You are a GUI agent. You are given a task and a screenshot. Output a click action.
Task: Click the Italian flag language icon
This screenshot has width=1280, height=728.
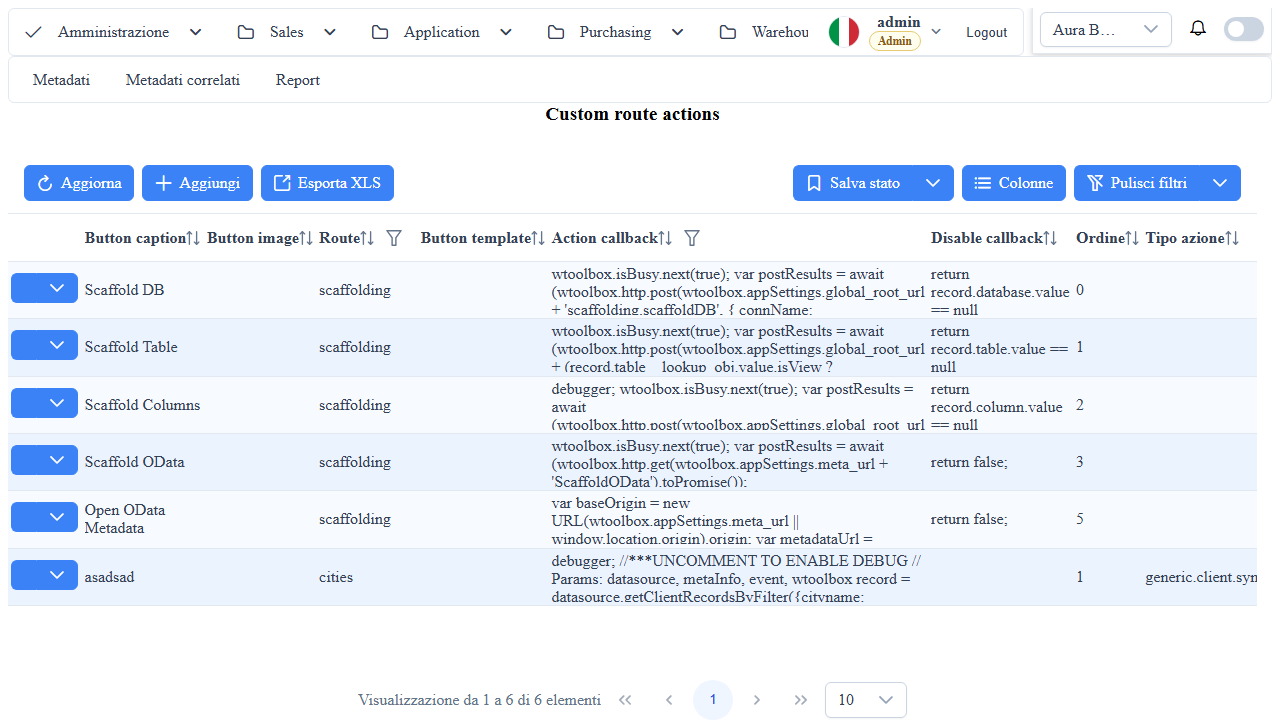click(844, 32)
